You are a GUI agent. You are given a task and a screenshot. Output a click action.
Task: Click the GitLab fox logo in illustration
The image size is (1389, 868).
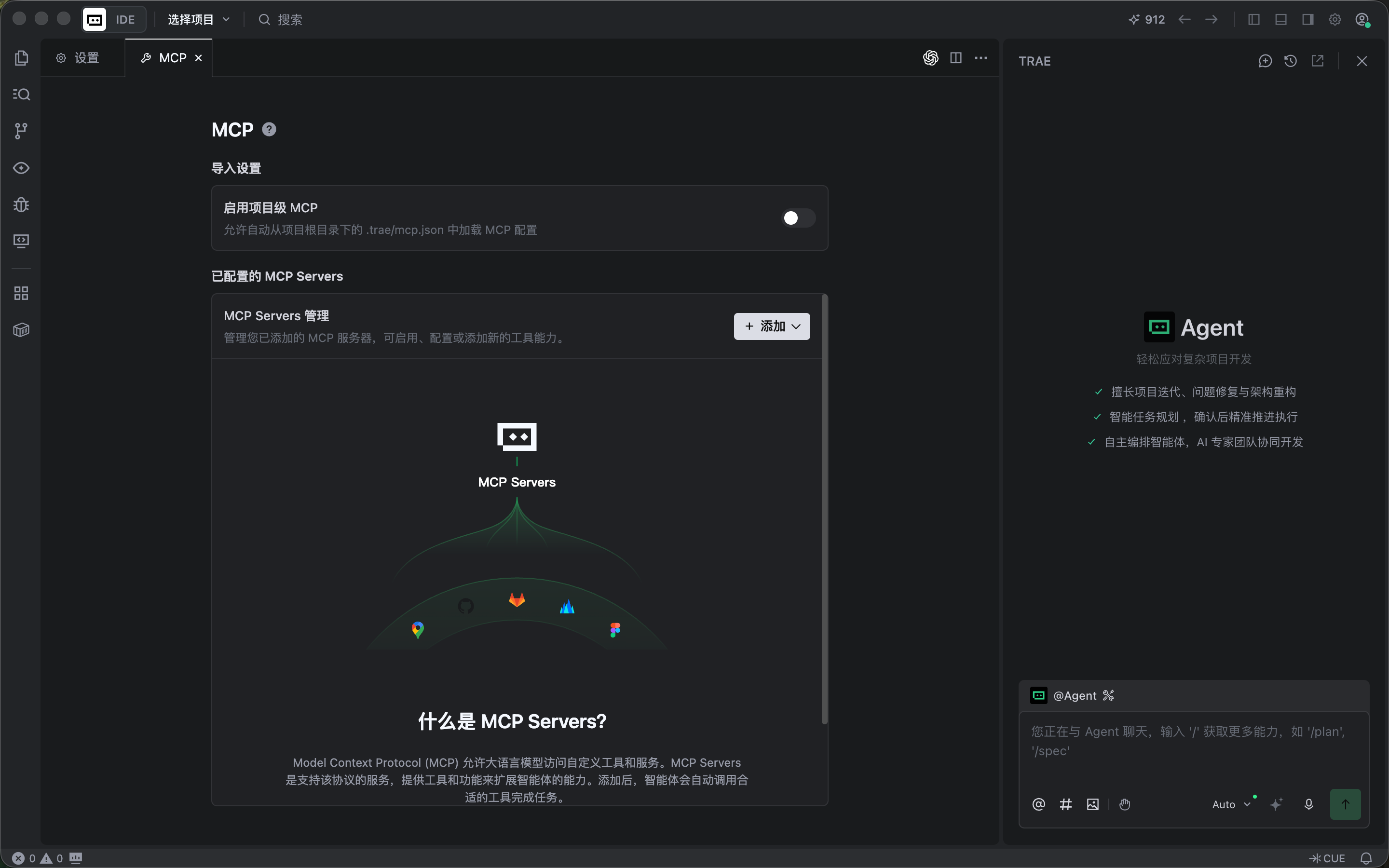[x=517, y=599]
